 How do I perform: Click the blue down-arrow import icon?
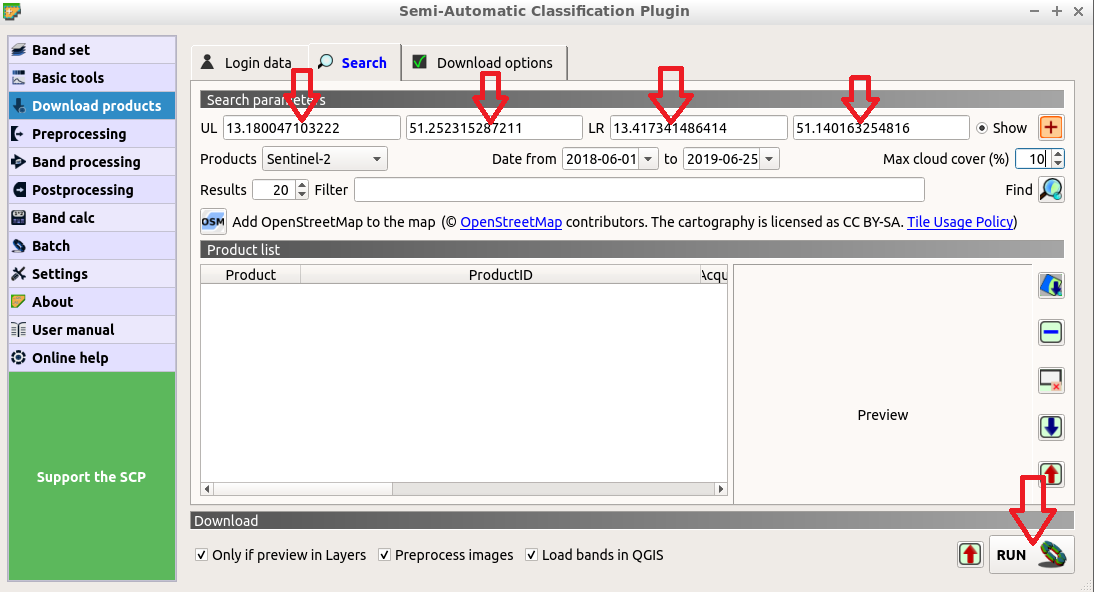click(1050, 427)
